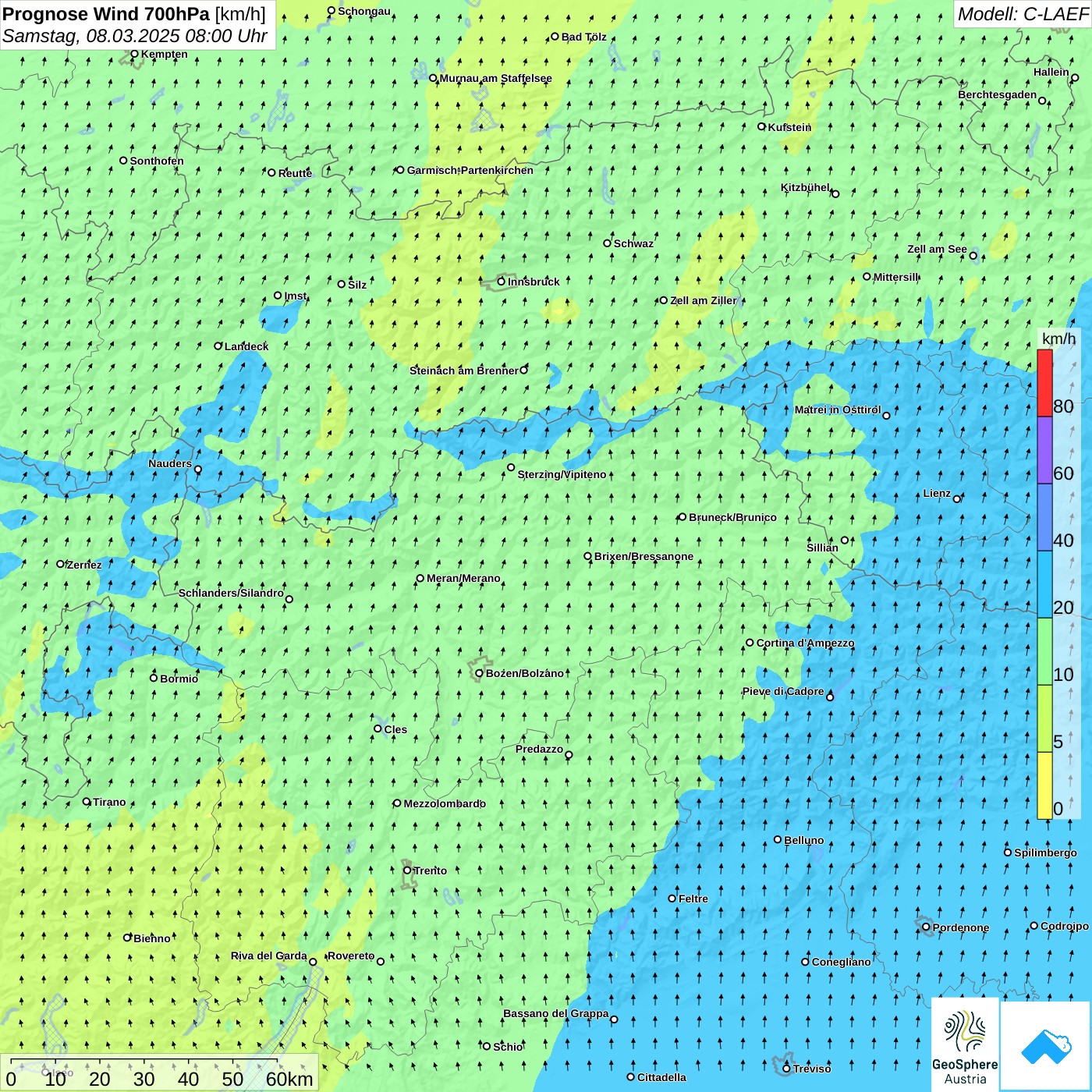Image resolution: width=1092 pixels, height=1092 pixels.
Task: Click the Bruneck/Brunico city marker
Action: (x=682, y=517)
